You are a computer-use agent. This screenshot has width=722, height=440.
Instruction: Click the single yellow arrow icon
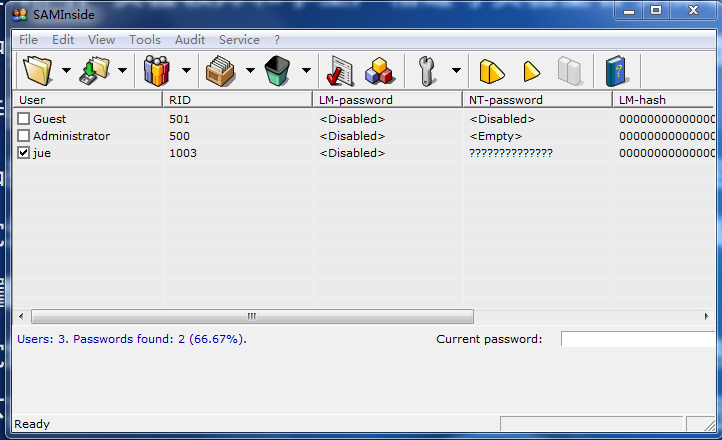tap(531, 71)
